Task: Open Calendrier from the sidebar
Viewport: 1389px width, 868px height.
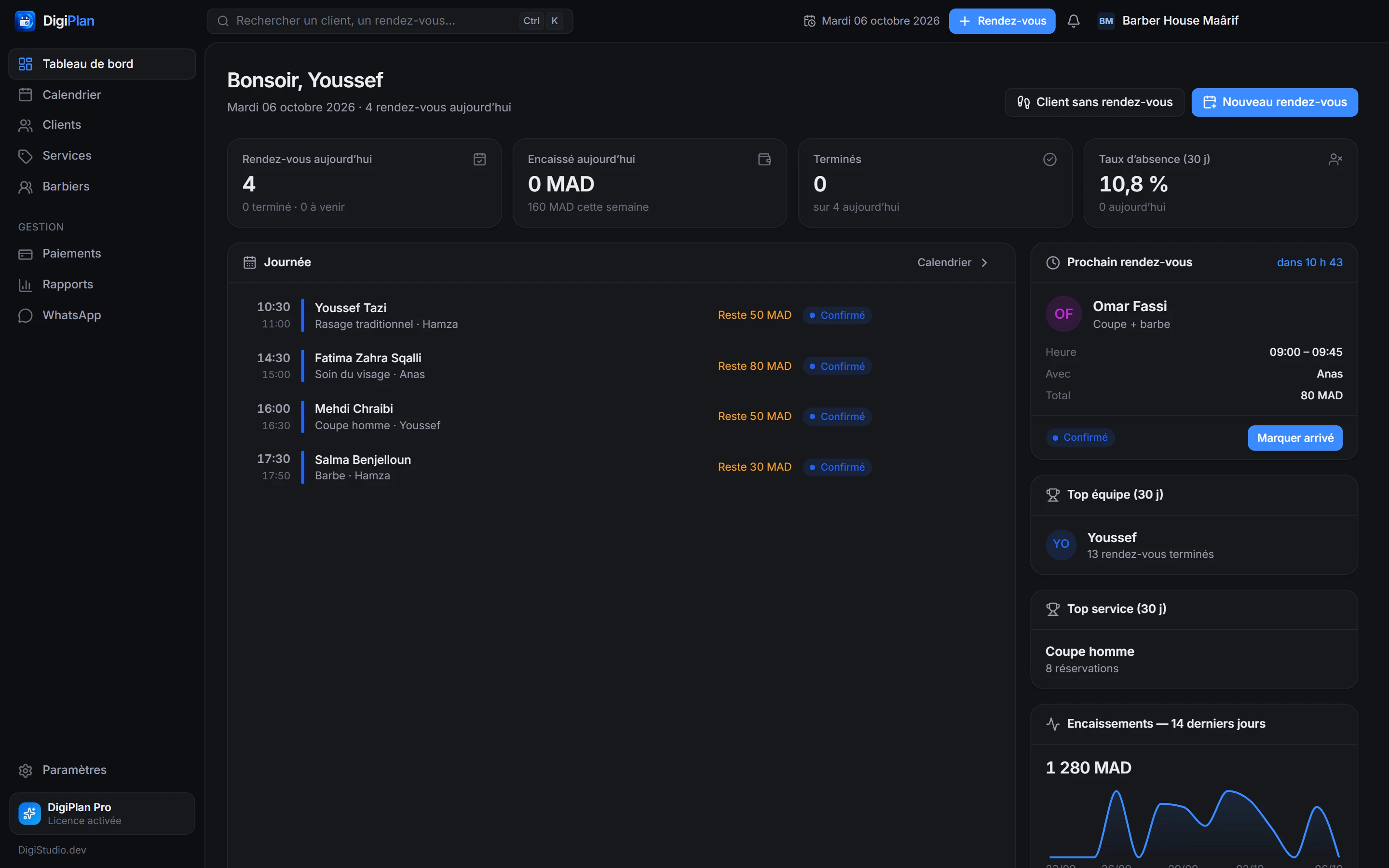Action: click(102, 95)
